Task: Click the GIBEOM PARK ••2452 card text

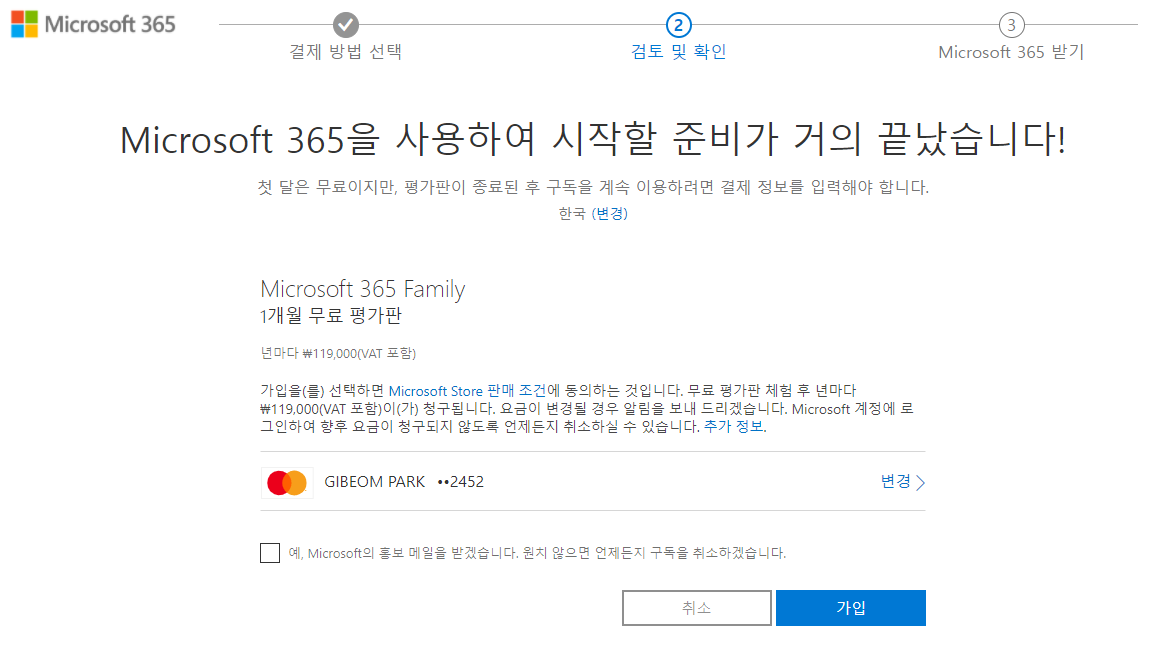Action: 404,482
